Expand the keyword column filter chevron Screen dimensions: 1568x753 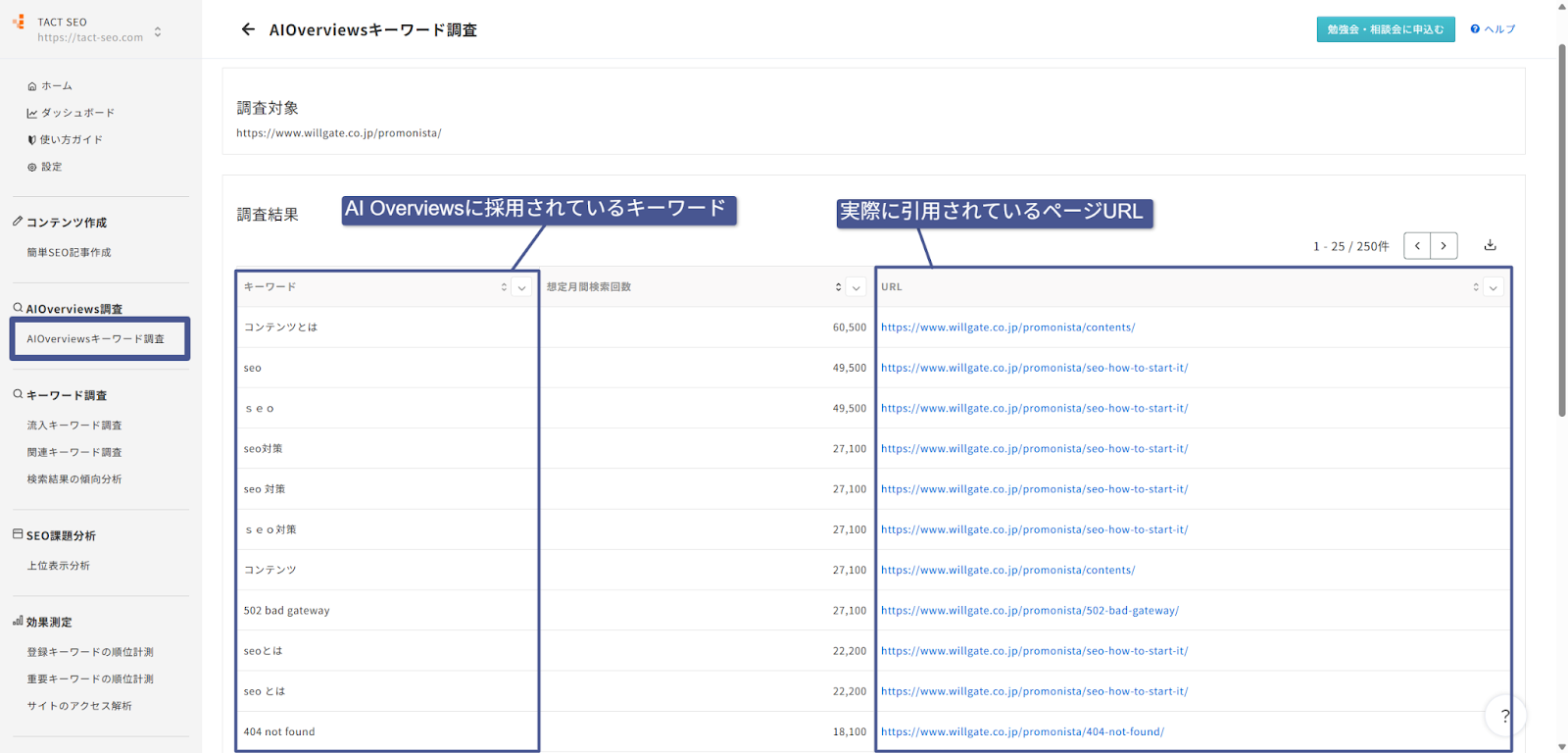point(522,287)
